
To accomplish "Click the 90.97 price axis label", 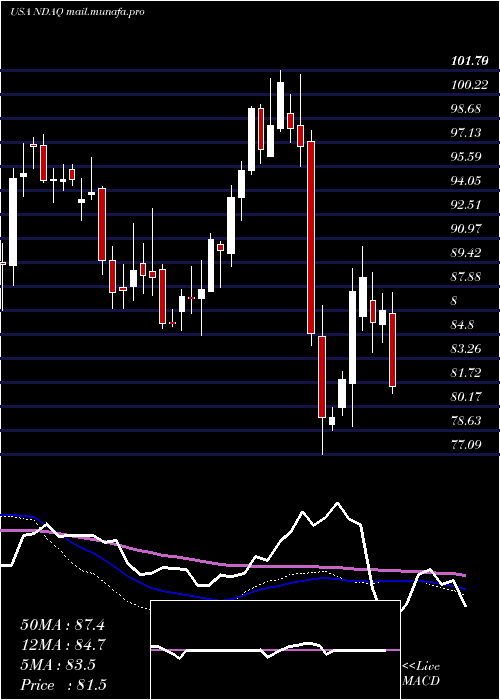I will pos(466,229).
